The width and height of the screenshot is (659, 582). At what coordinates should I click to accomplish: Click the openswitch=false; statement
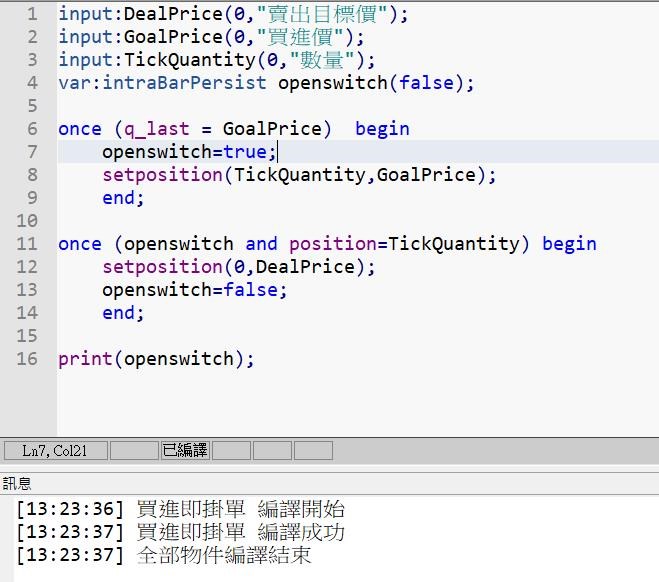click(194, 290)
